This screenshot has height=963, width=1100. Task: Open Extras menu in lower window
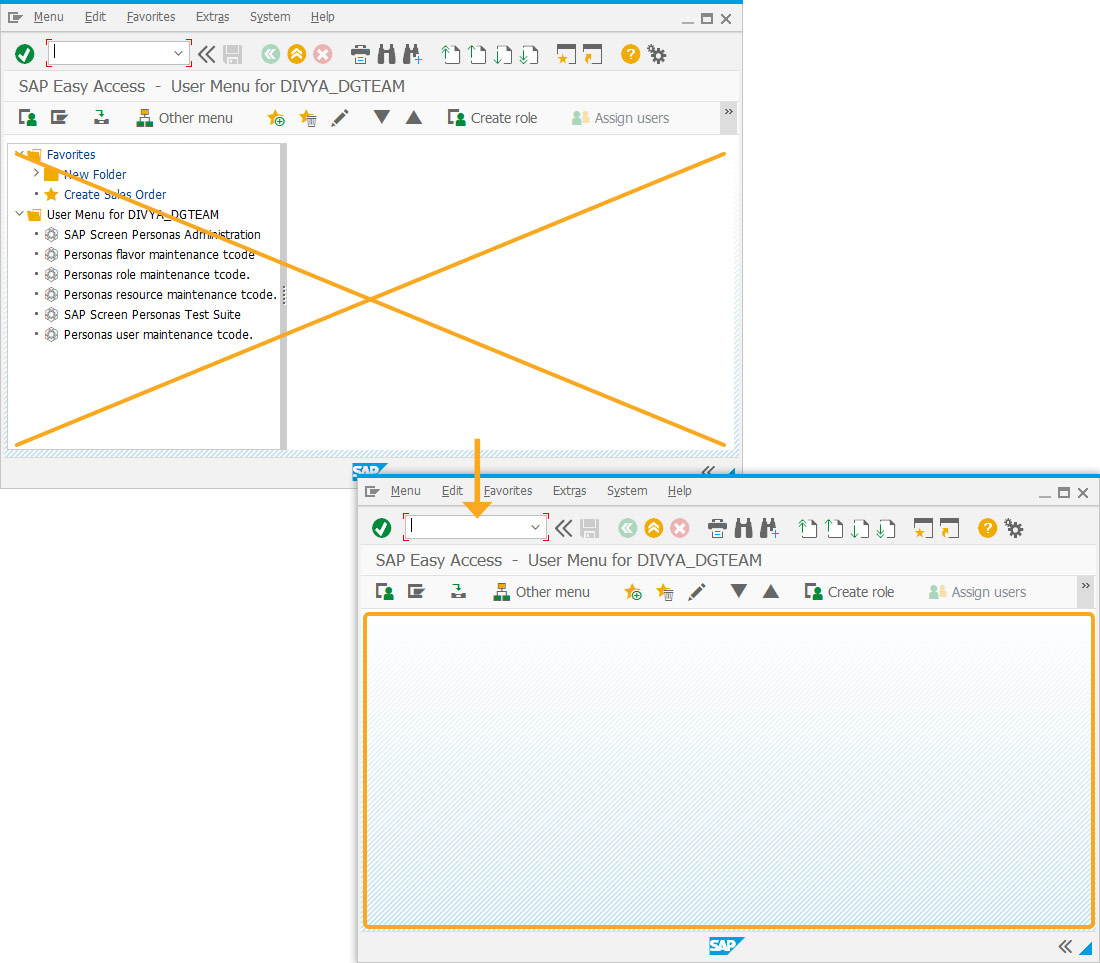[570, 491]
